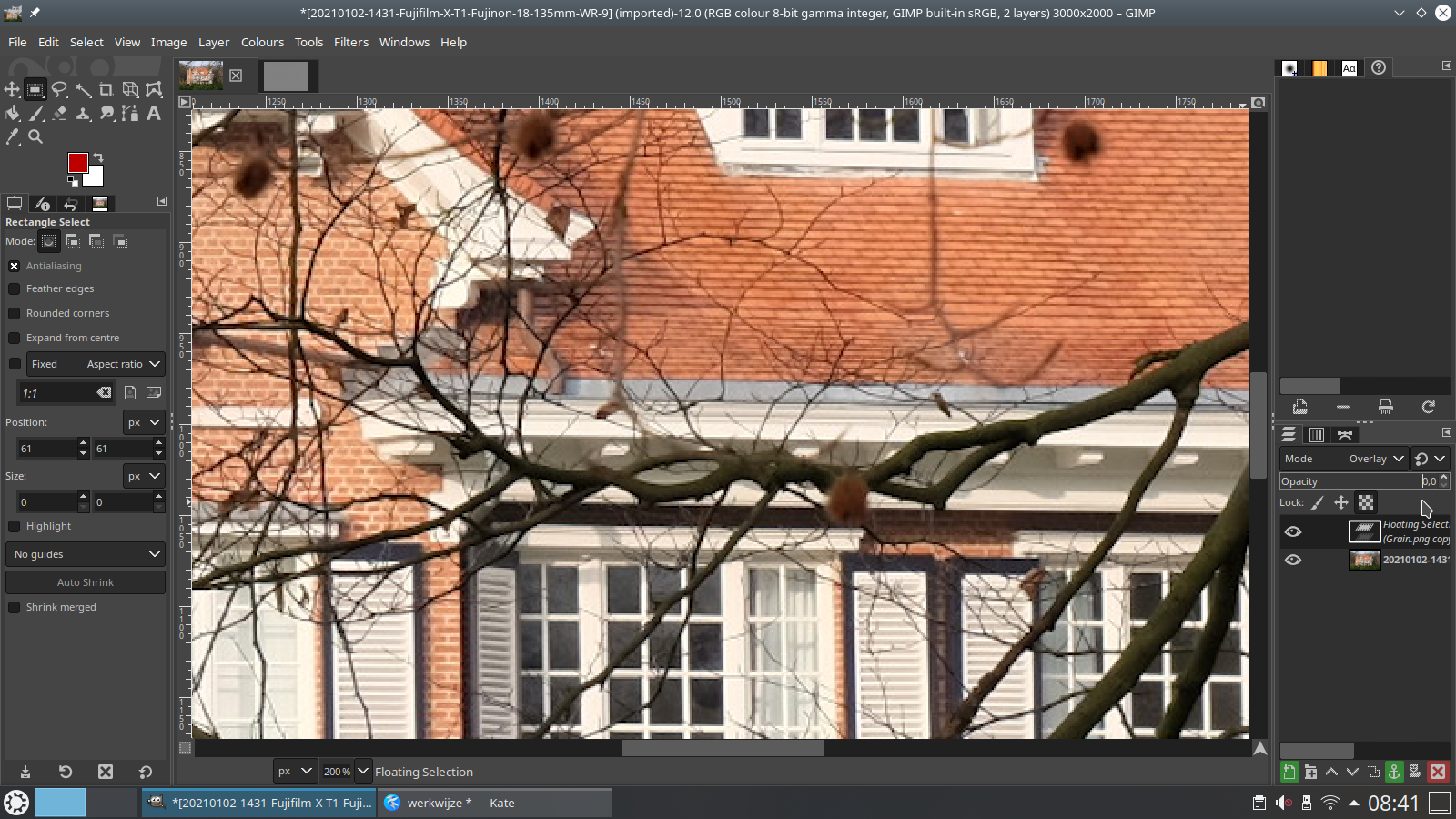
Task: Activate the Crop tool
Action: 106,89
